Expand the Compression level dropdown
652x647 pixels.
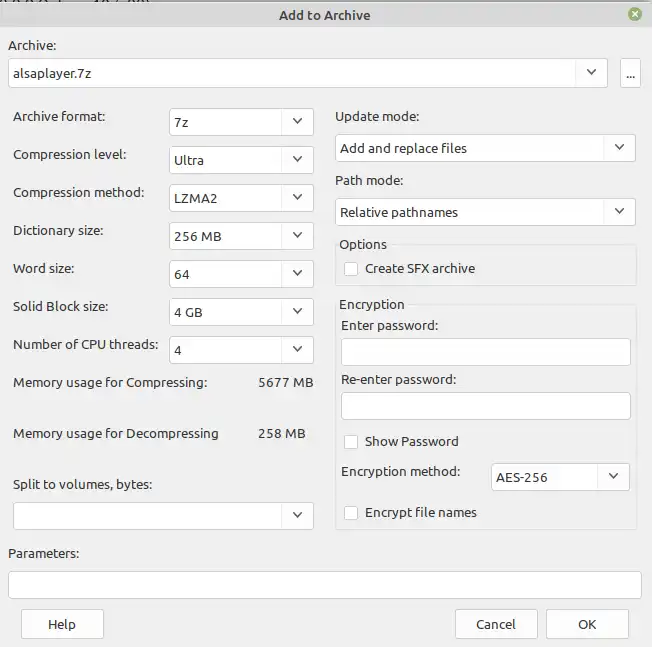(297, 160)
